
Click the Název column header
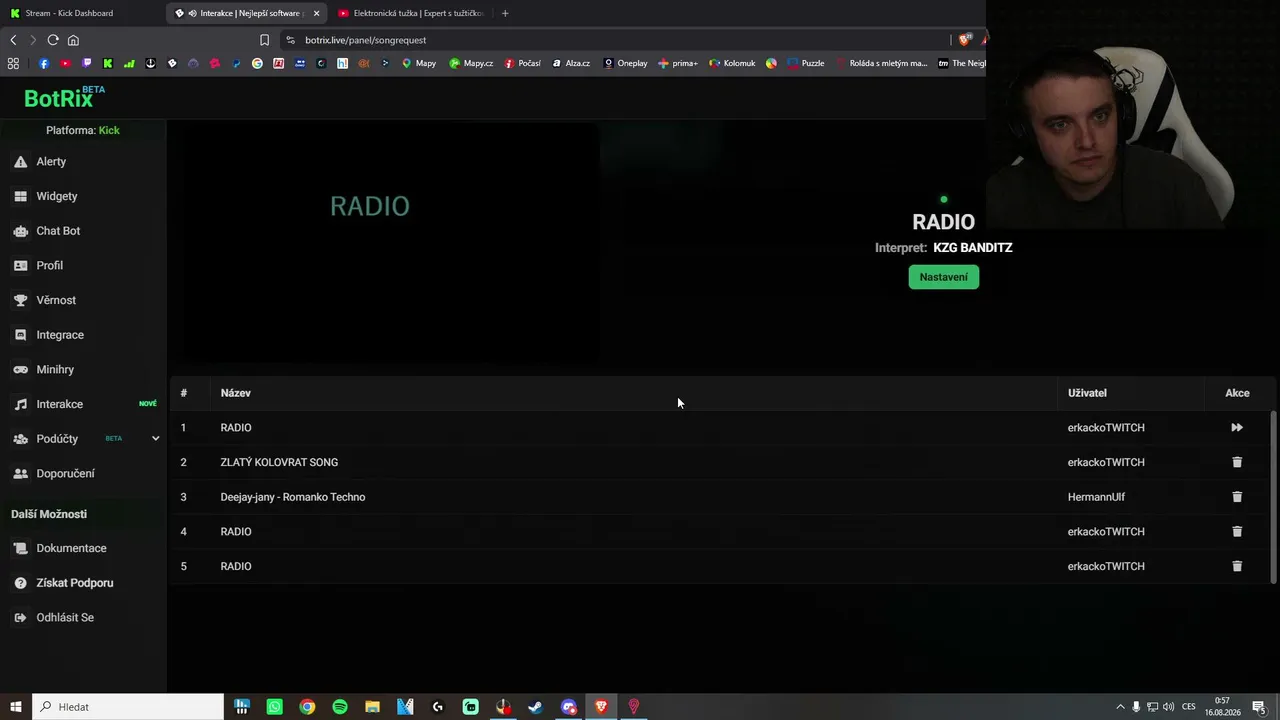(236, 393)
